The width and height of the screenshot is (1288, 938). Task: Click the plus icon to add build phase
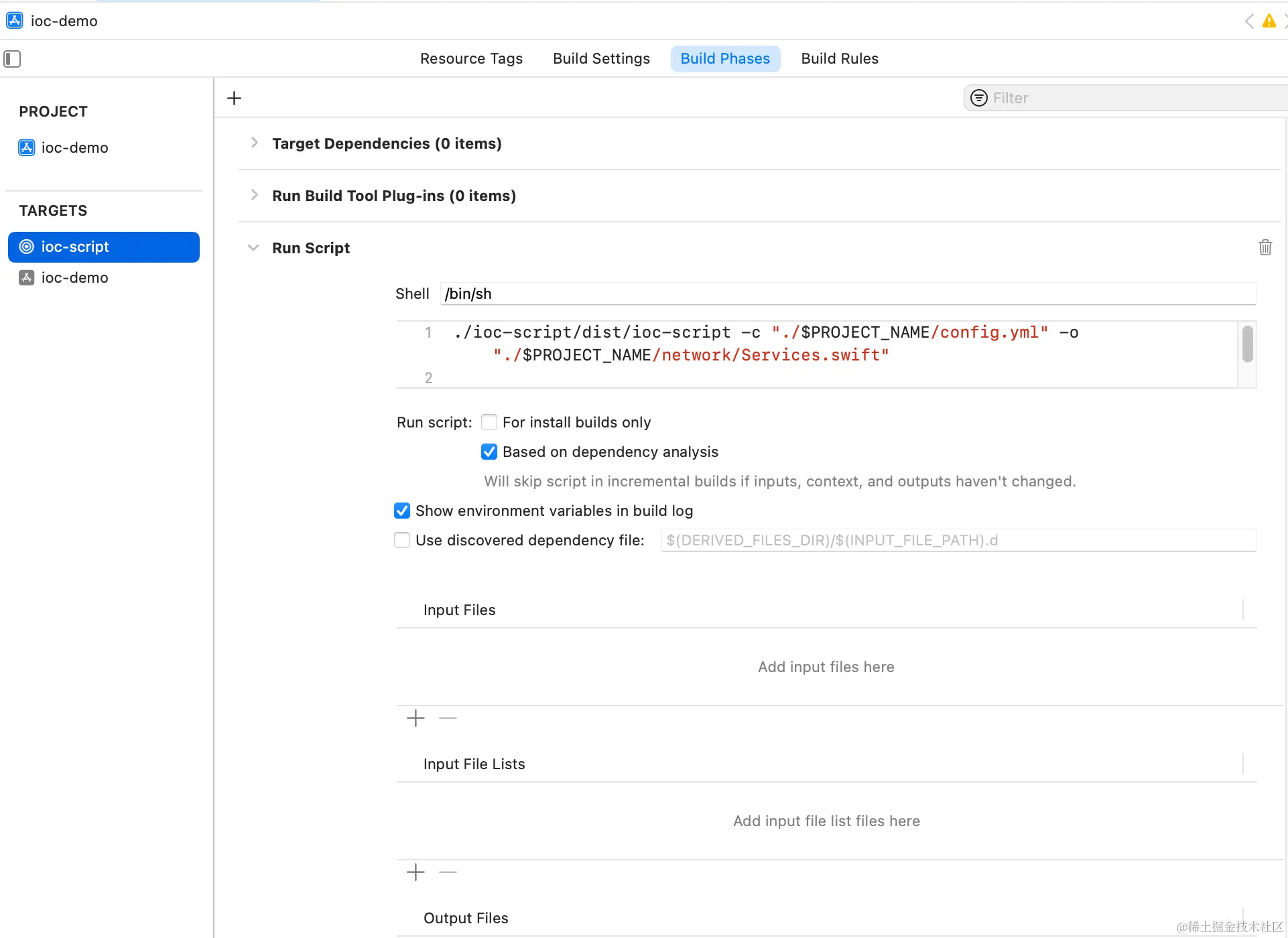pyautogui.click(x=234, y=98)
